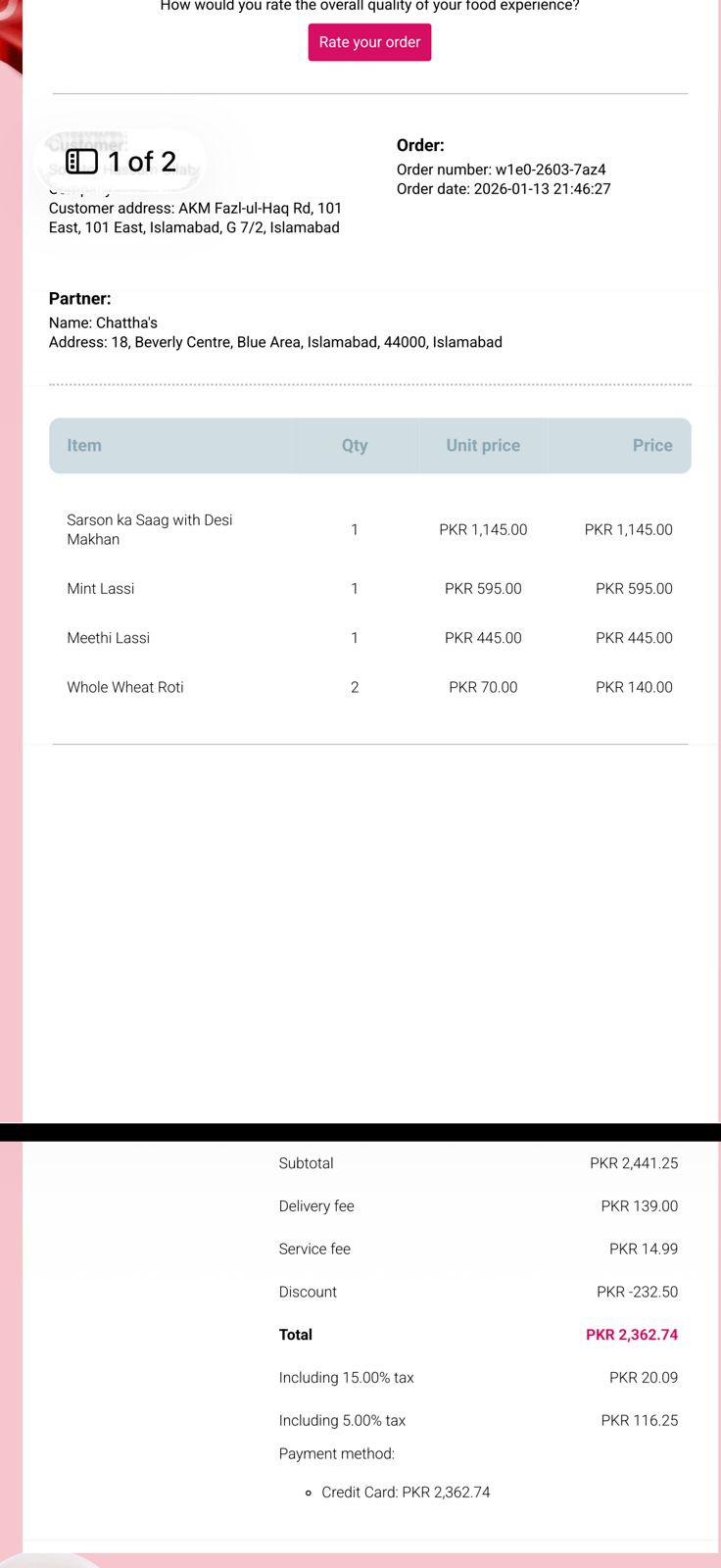Click the customer address text
Screen dimensions: 721x1568
click(x=195, y=218)
